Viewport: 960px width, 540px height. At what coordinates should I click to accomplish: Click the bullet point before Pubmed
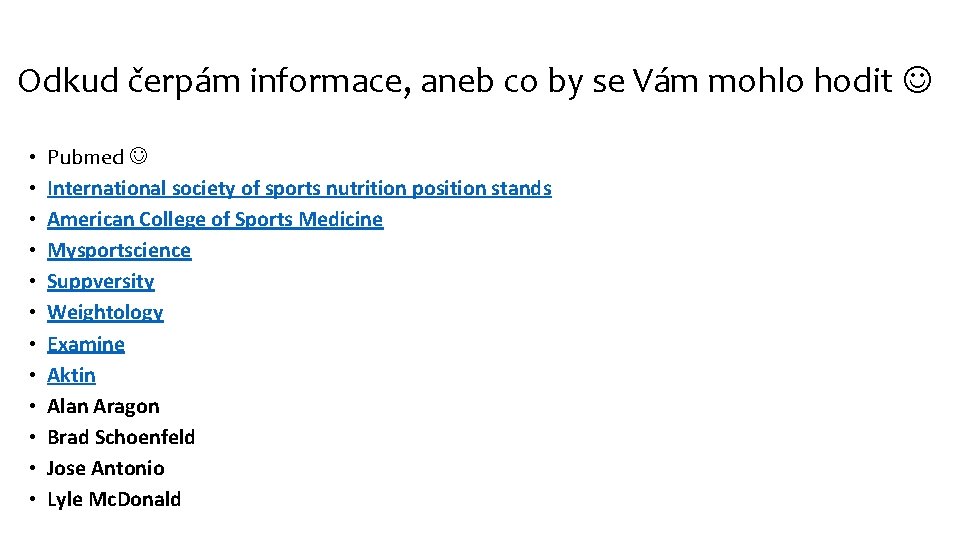(x=32, y=158)
